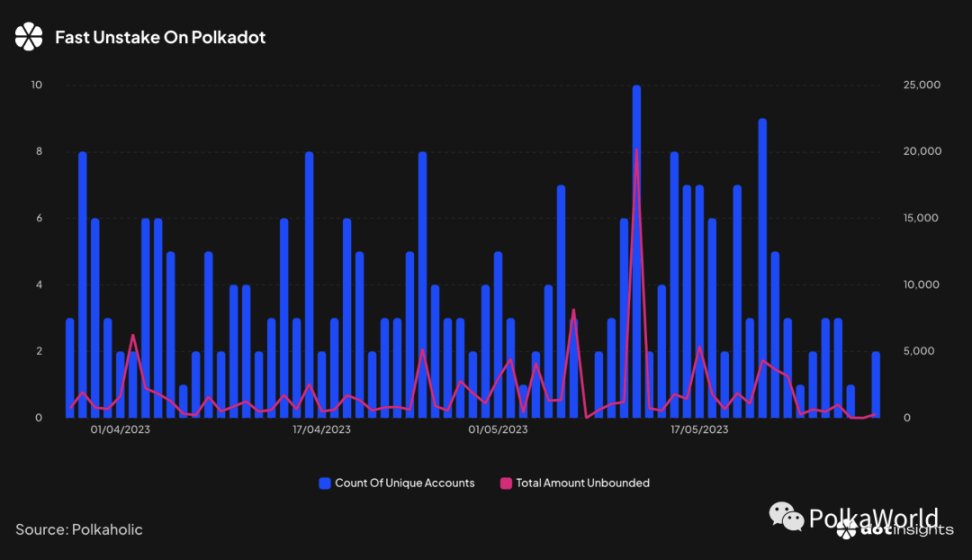The height and width of the screenshot is (560, 972).
Task: Click the left axis value 4
Action: [39, 285]
